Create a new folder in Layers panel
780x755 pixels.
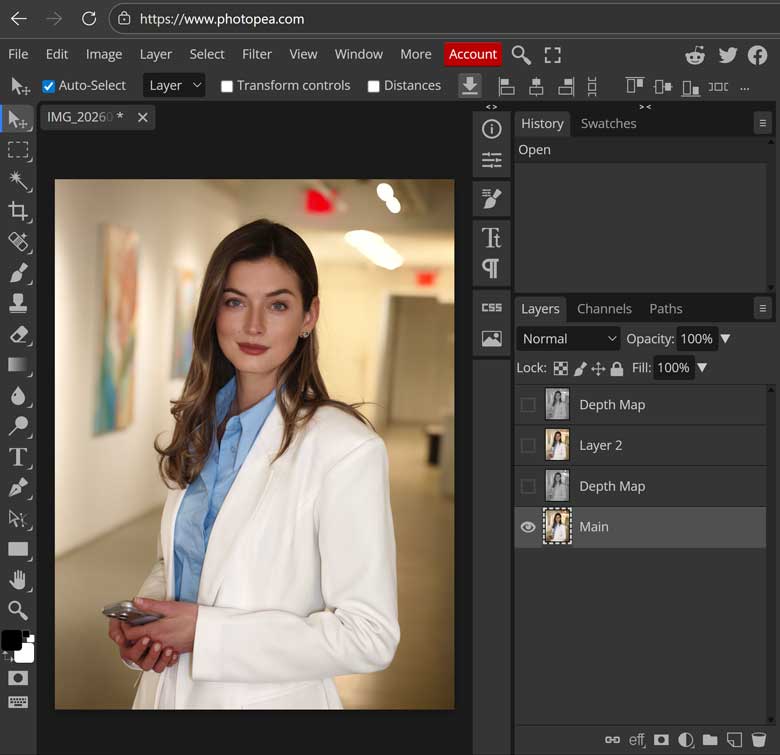pos(710,740)
